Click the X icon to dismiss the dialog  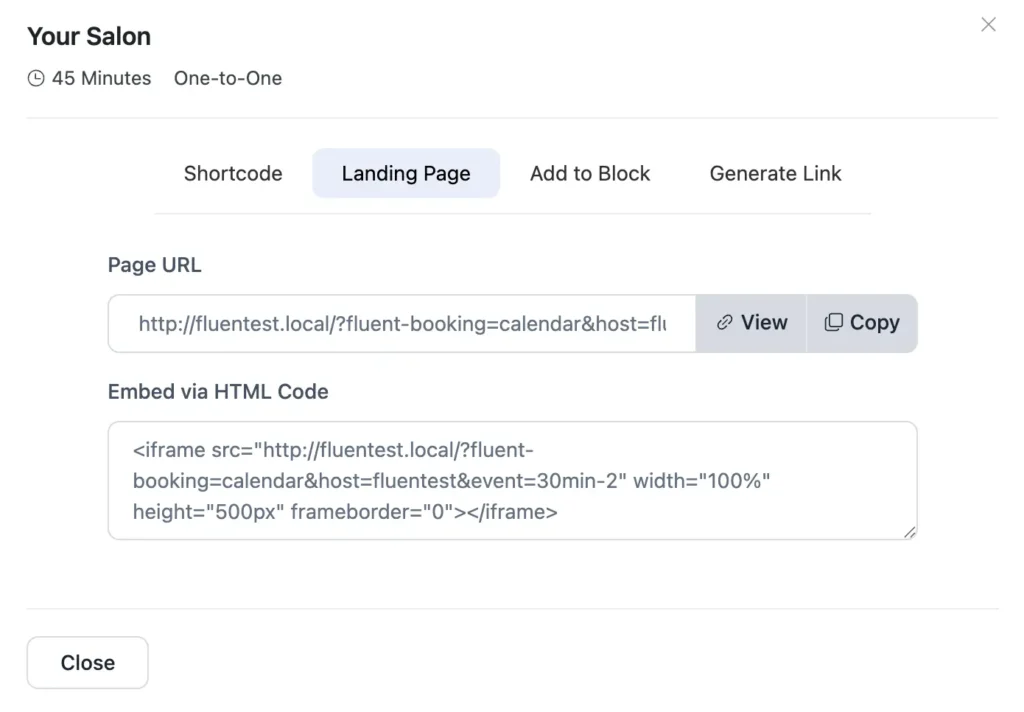pos(988,24)
